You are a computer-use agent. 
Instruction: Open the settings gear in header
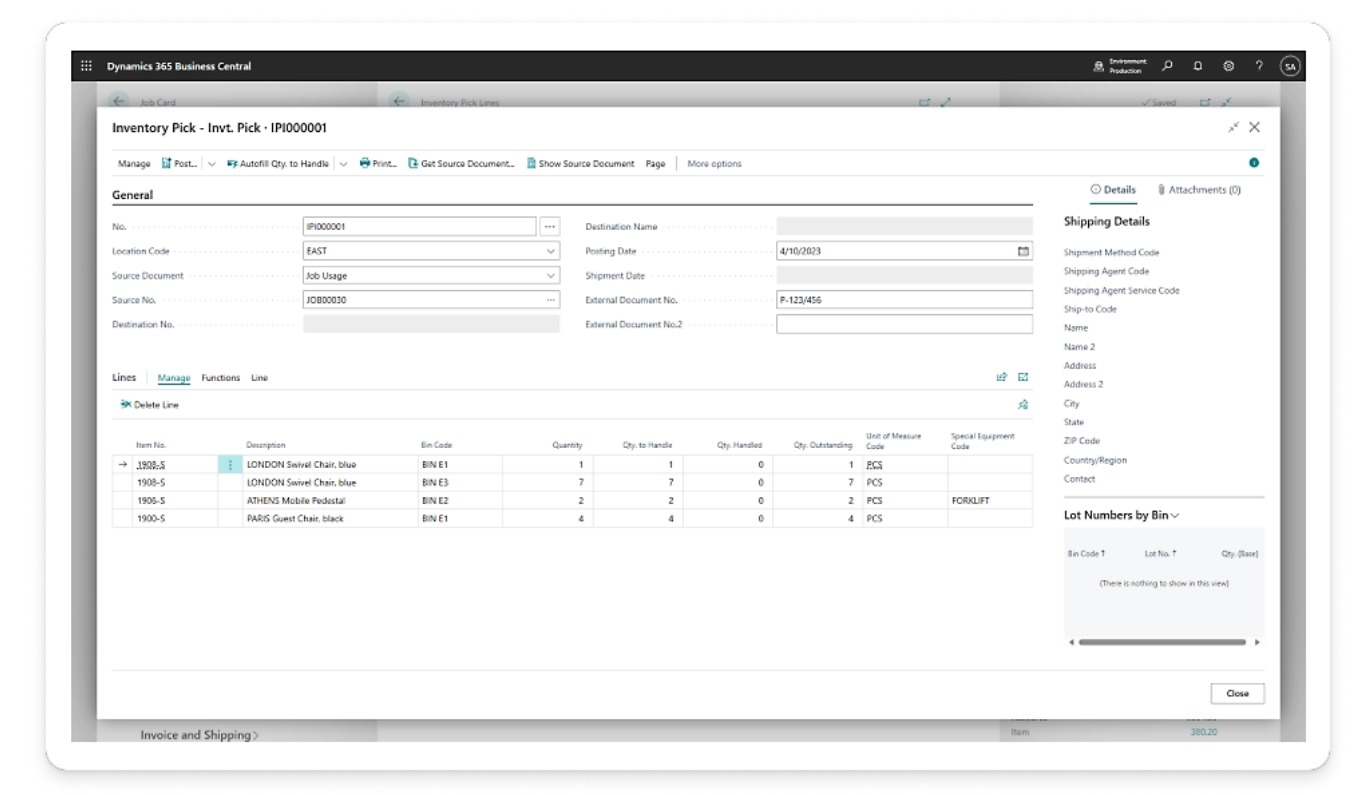point(1228,66)
